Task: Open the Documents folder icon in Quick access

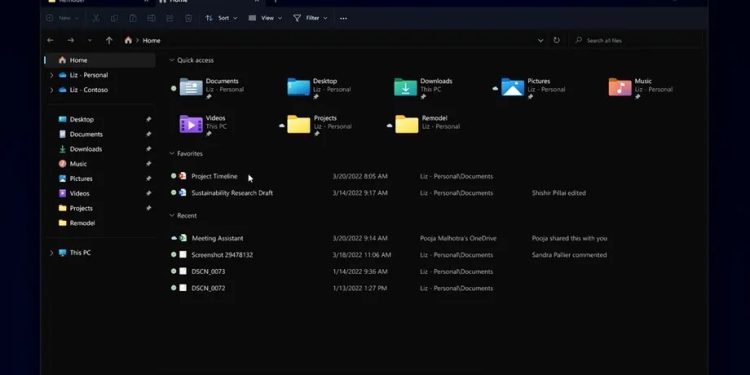Action: pyautogui.click(x=191, y=88)
